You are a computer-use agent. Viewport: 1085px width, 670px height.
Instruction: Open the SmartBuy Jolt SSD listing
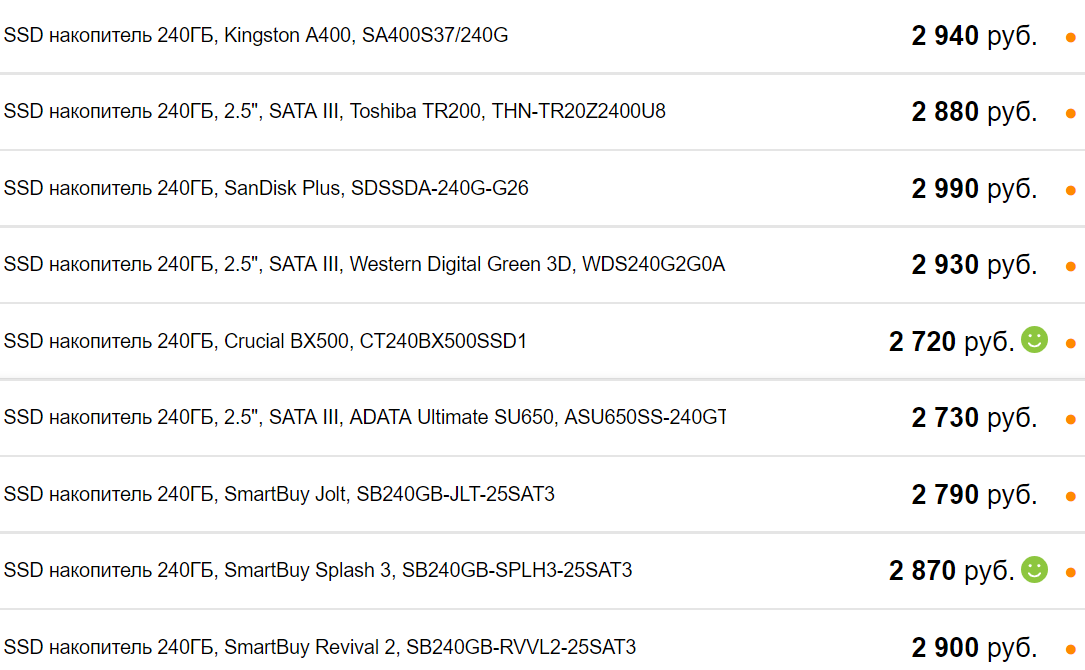(279, 494)
